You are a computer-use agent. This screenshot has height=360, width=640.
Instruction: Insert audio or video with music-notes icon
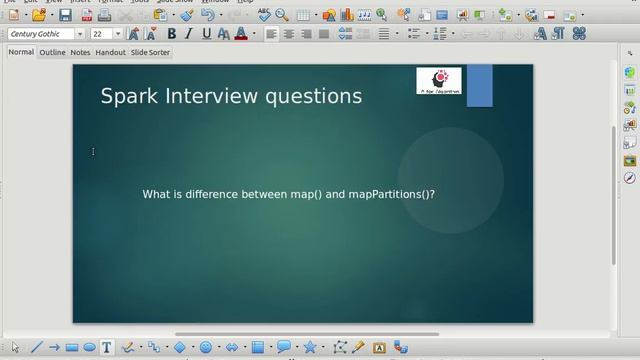coord(364,15)
